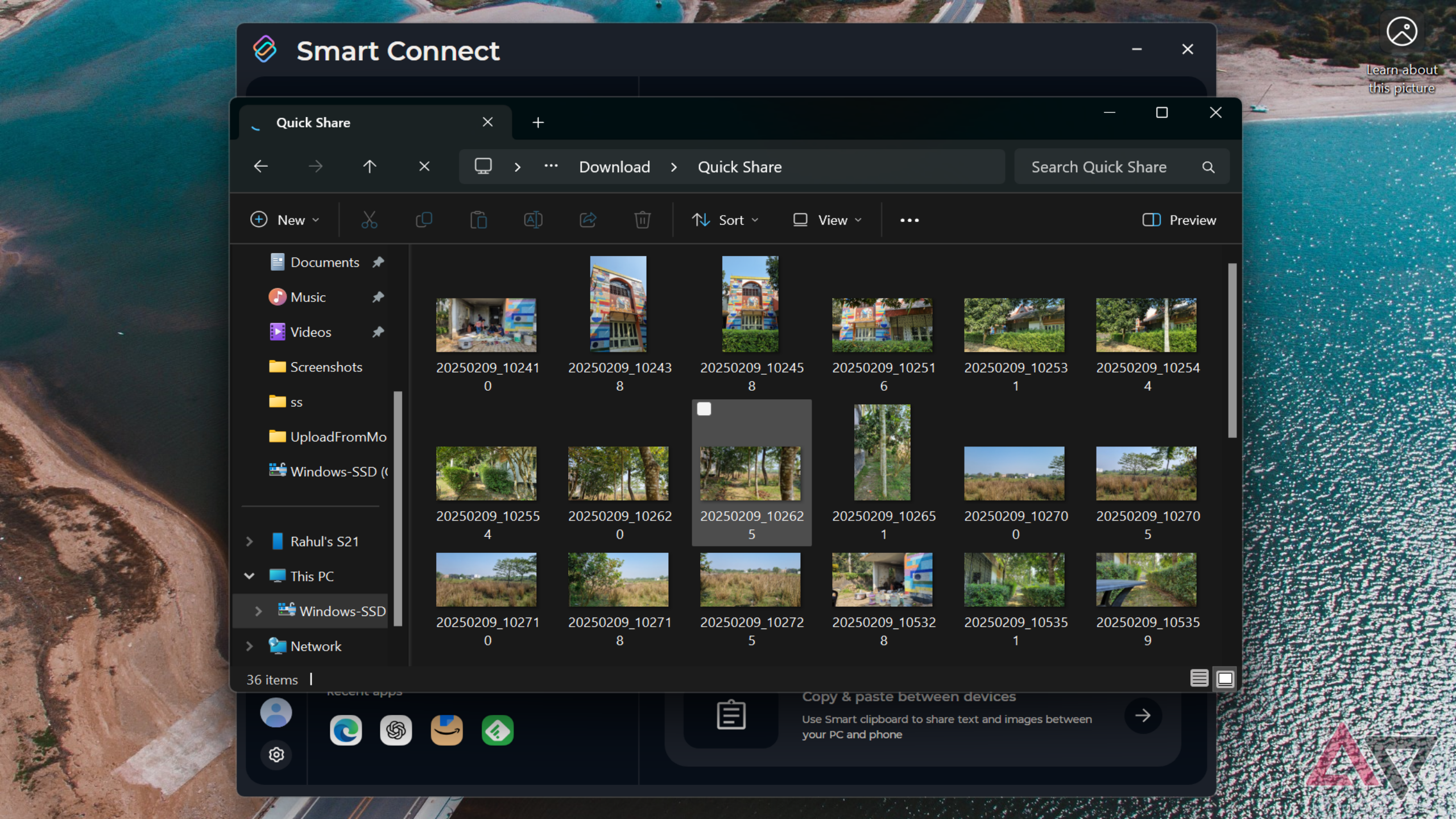Screen dimensions: 1456x819
Task: Open Microsoft Edge in Smart Connect recent apps
Action: pyautogui.click(x=346, y=730)
